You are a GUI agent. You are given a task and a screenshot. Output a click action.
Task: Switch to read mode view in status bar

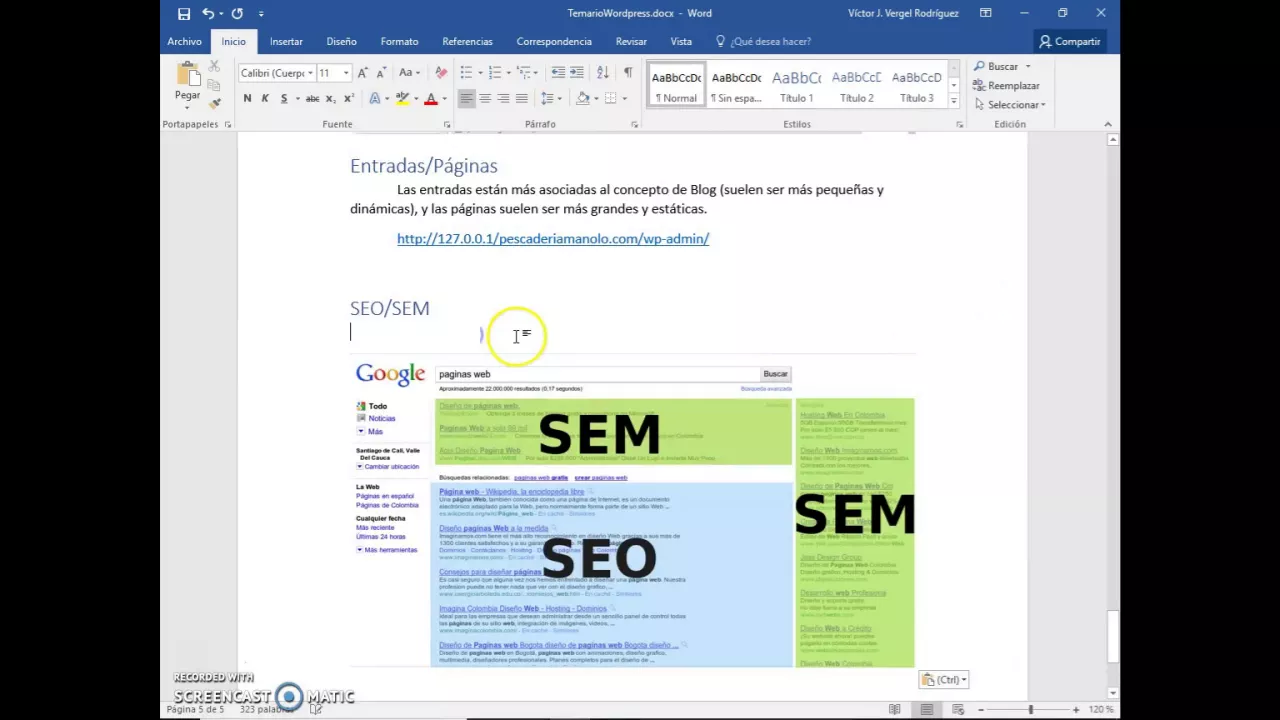(895, 709)
